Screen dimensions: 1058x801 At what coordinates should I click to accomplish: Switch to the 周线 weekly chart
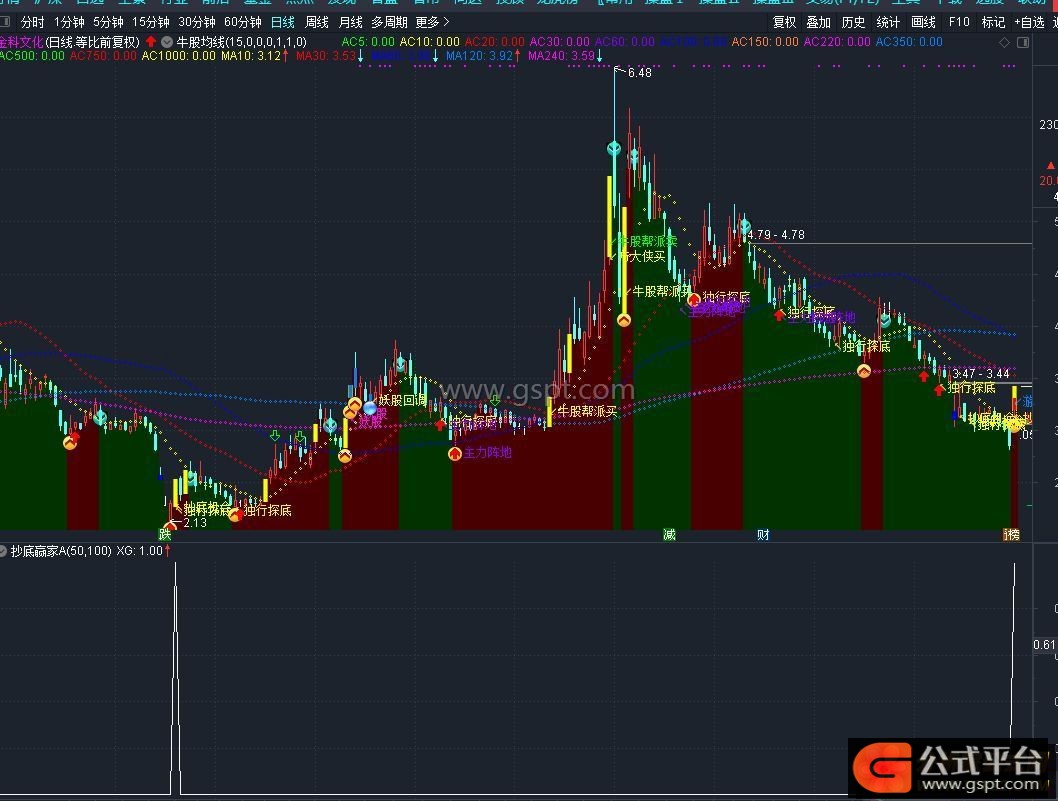pyautogui.click(x=316, y=22)
